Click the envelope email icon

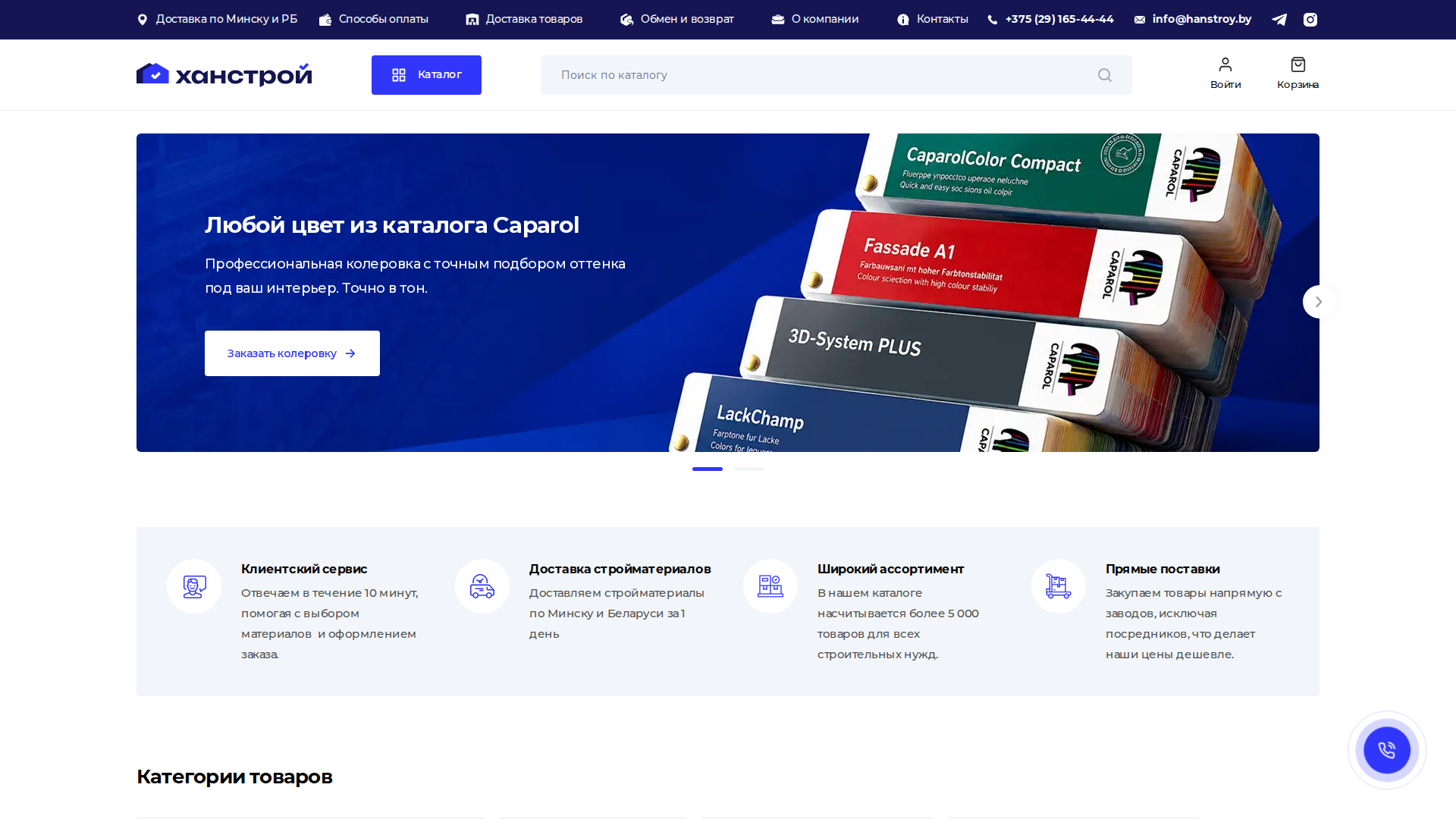click(1140, 20)
